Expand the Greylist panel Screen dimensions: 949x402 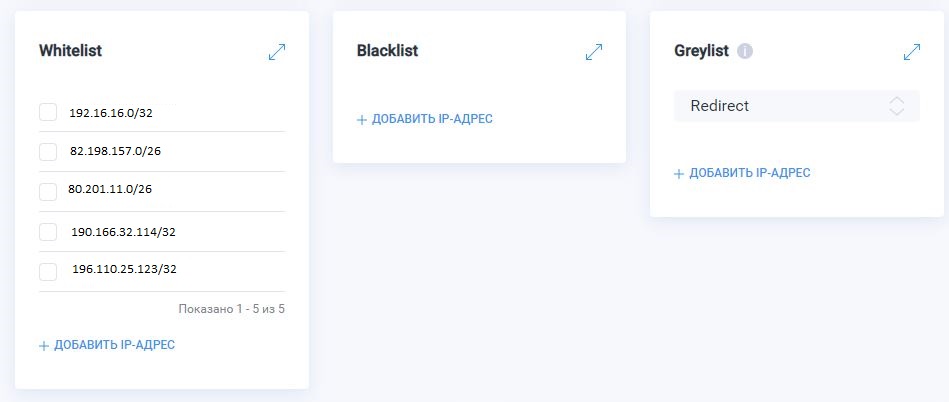911,52
